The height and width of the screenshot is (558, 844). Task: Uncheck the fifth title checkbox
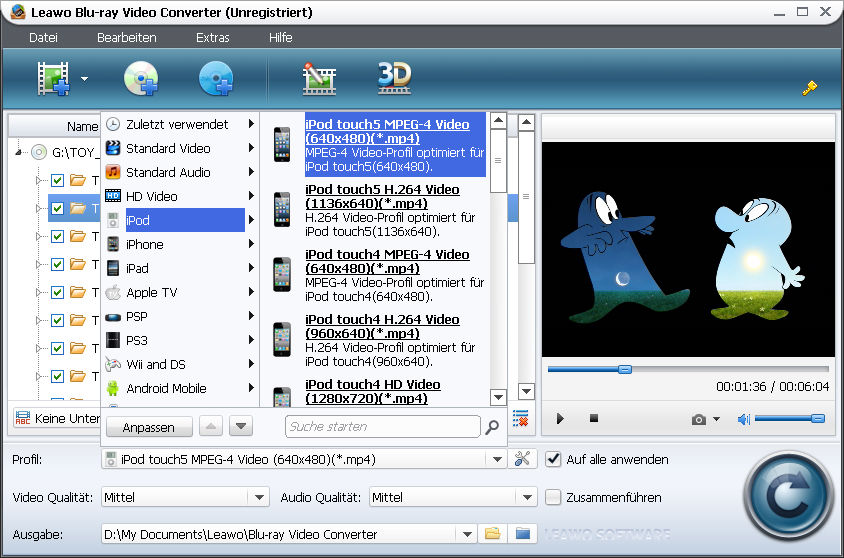pos(57,292)
